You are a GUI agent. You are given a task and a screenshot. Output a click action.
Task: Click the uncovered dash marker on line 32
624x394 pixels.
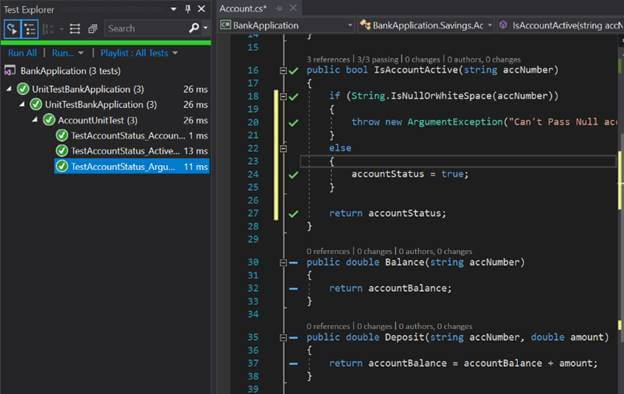(294, 289)
